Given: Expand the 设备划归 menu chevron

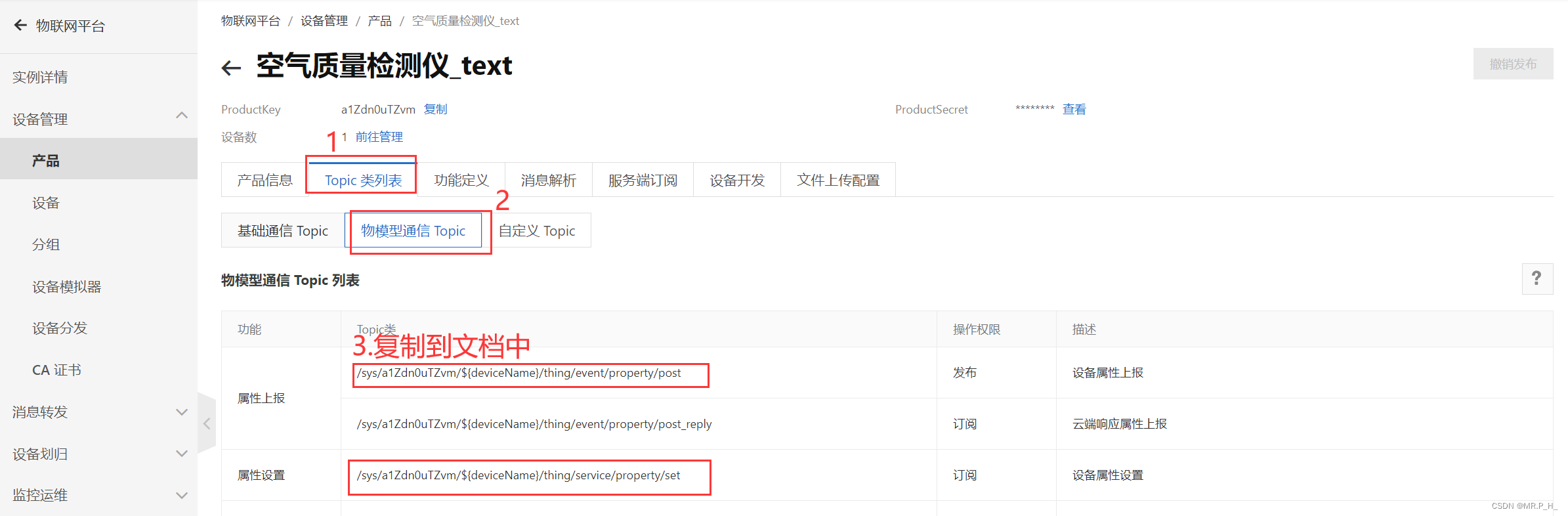Looking at the screenshot, I should (182, 454).
